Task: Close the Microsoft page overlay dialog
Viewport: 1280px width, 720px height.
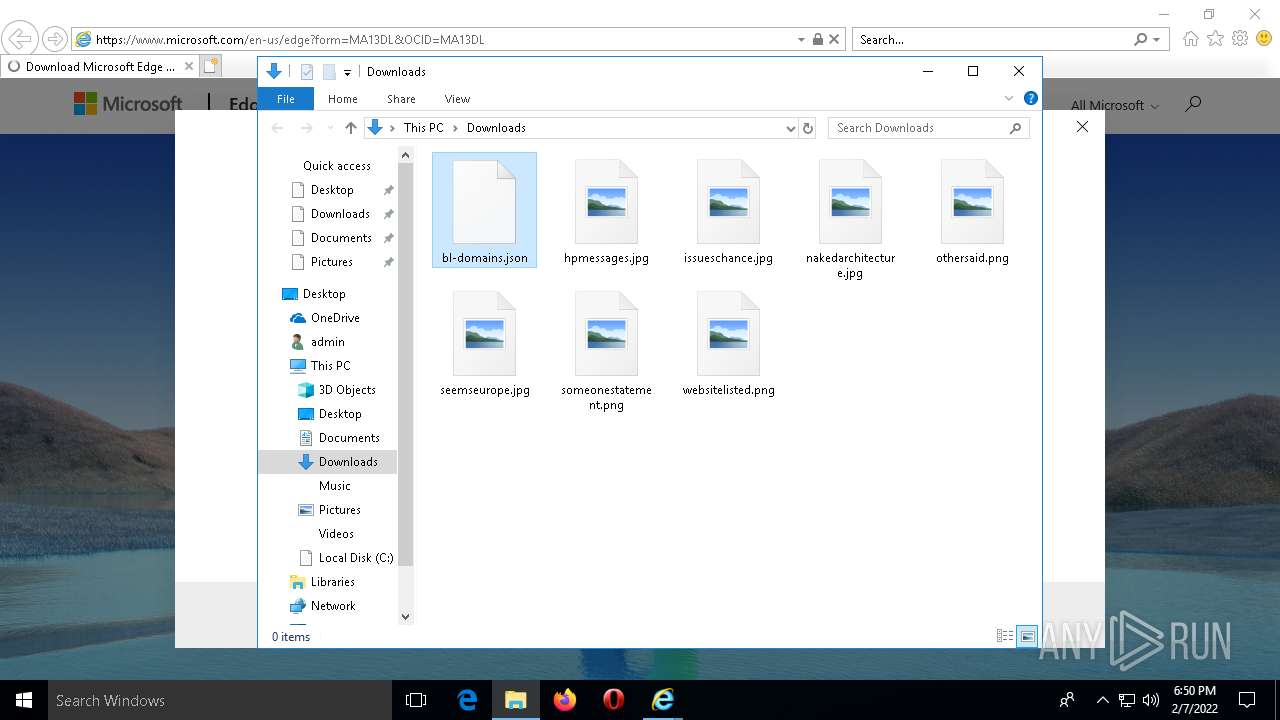Action: [x=1082, y=127]
